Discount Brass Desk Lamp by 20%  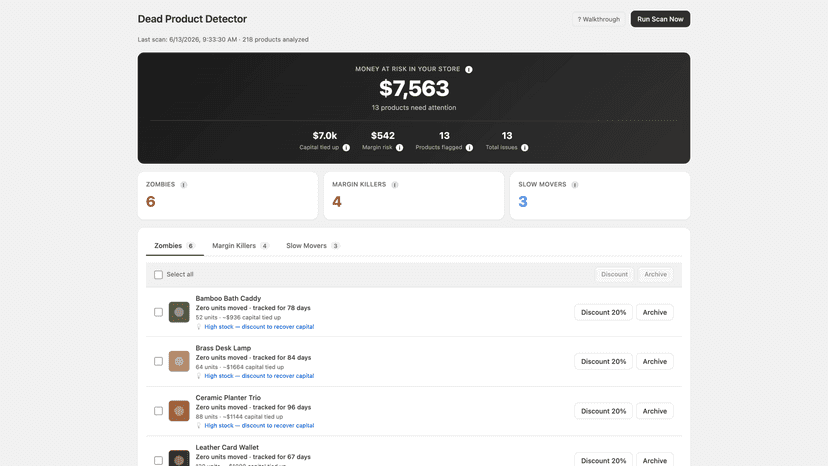click(603, 361)
